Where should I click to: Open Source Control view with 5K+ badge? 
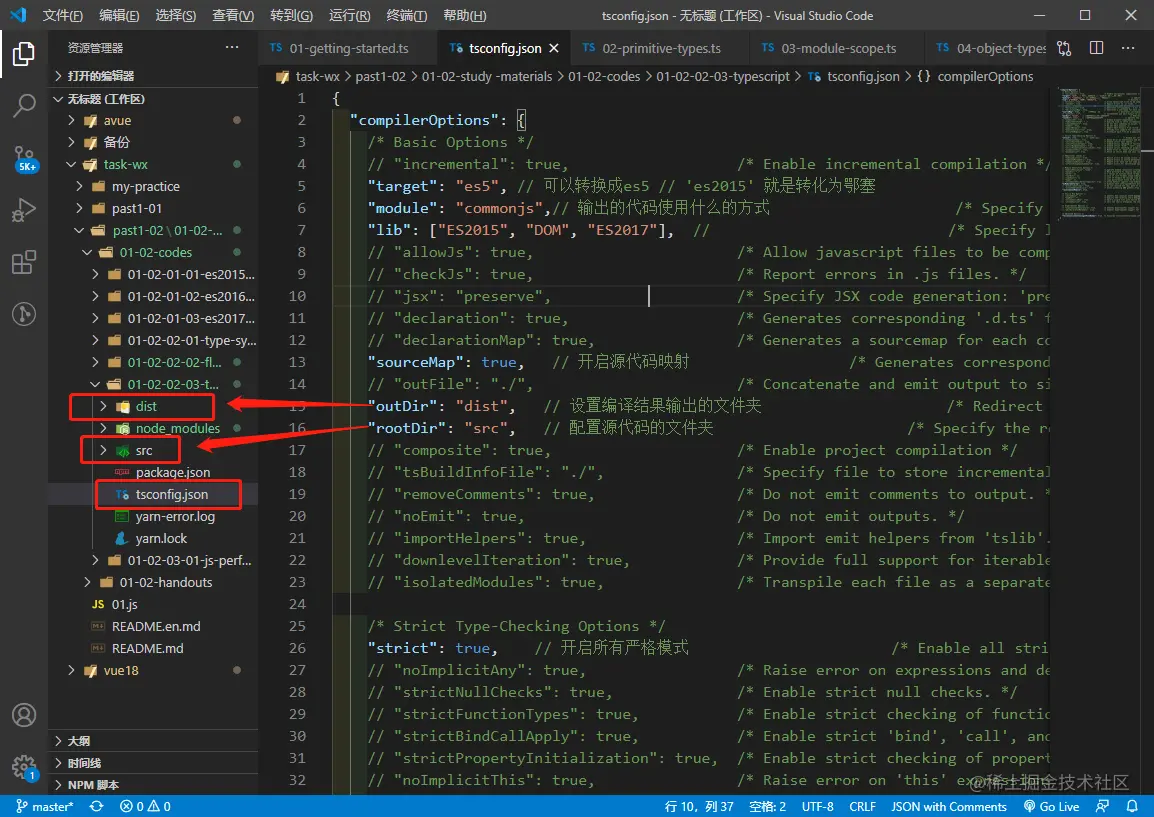(x=24, y=158)
